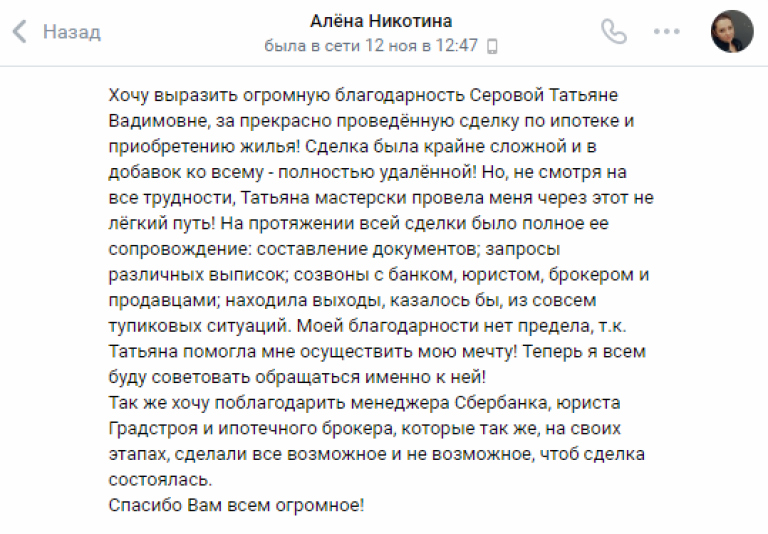Screen dimensions: 768x534
Task: Click the back chevron arrow icon
Action: tap(19, 32)
